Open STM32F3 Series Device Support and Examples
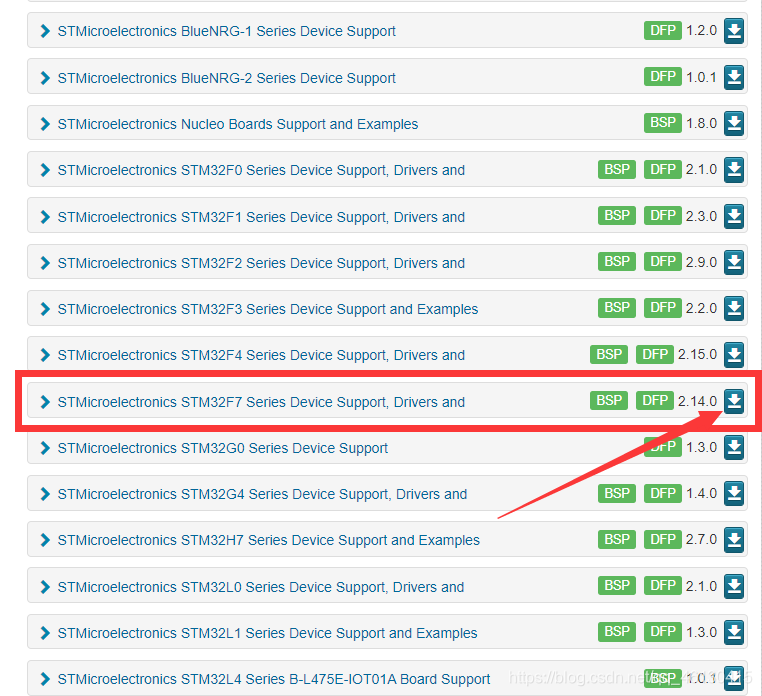Viewport: 762px width, 696px height. [x=268, y=309]
